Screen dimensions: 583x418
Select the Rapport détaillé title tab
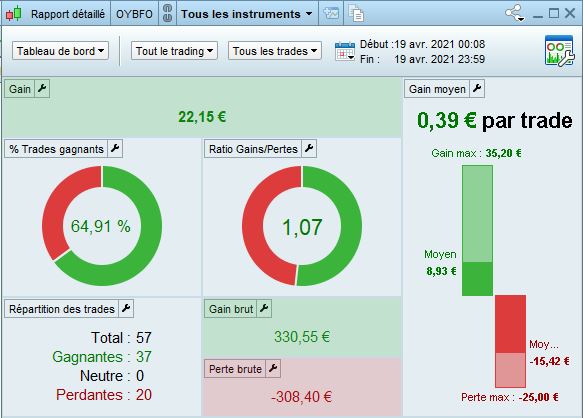point(68,14)
